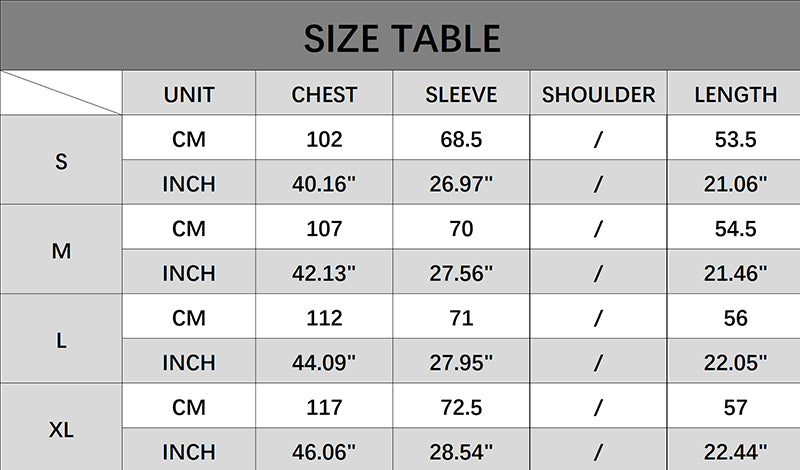Select the chest value 44.09"
The width and height of the screenshot is (800, 470).
pos(324,363)
